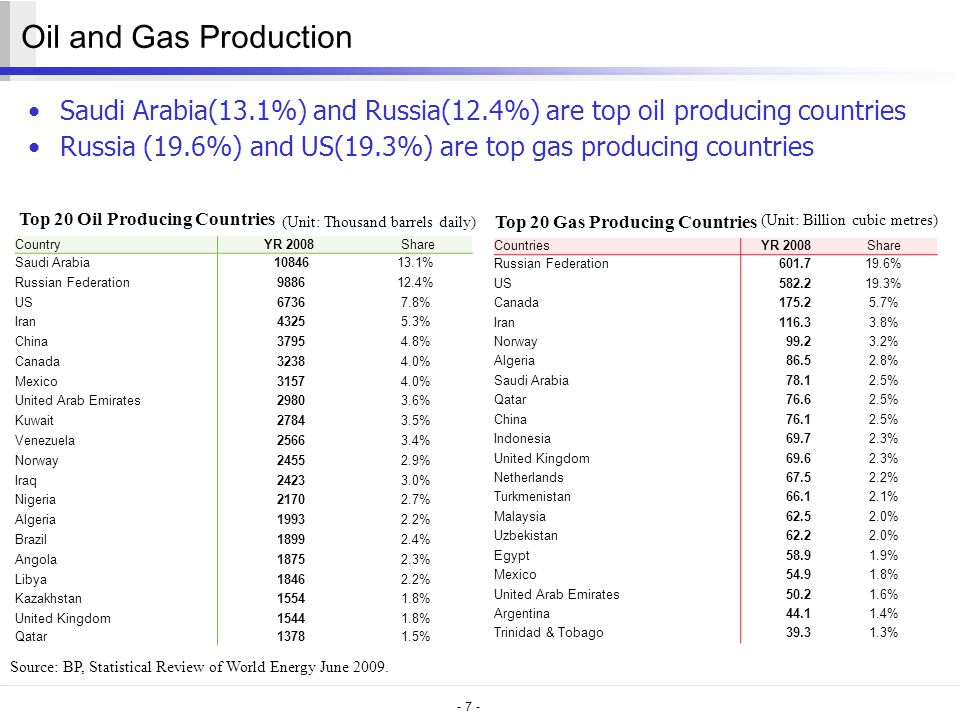
Task: Click 'Turkmenistan' row name
Action: click(x=532, y=497)
